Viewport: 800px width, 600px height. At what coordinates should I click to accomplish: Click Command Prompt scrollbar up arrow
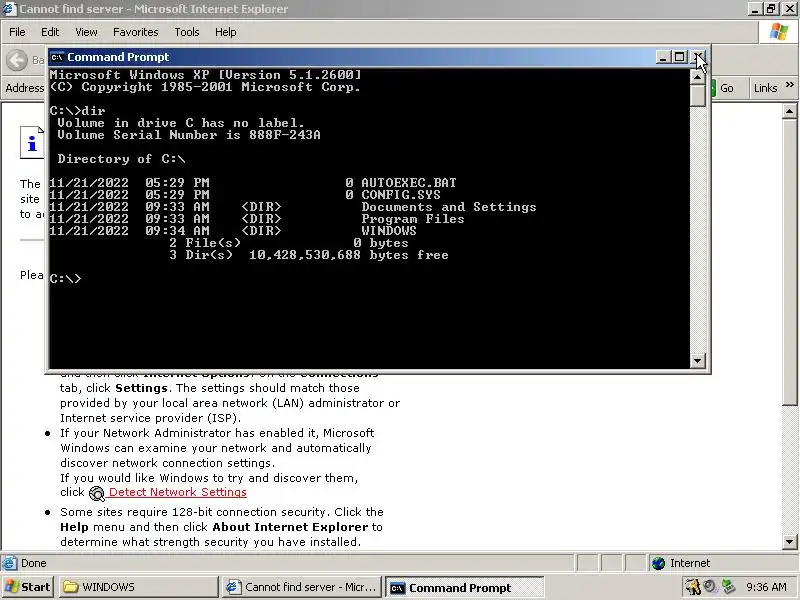tap(697, 77)
